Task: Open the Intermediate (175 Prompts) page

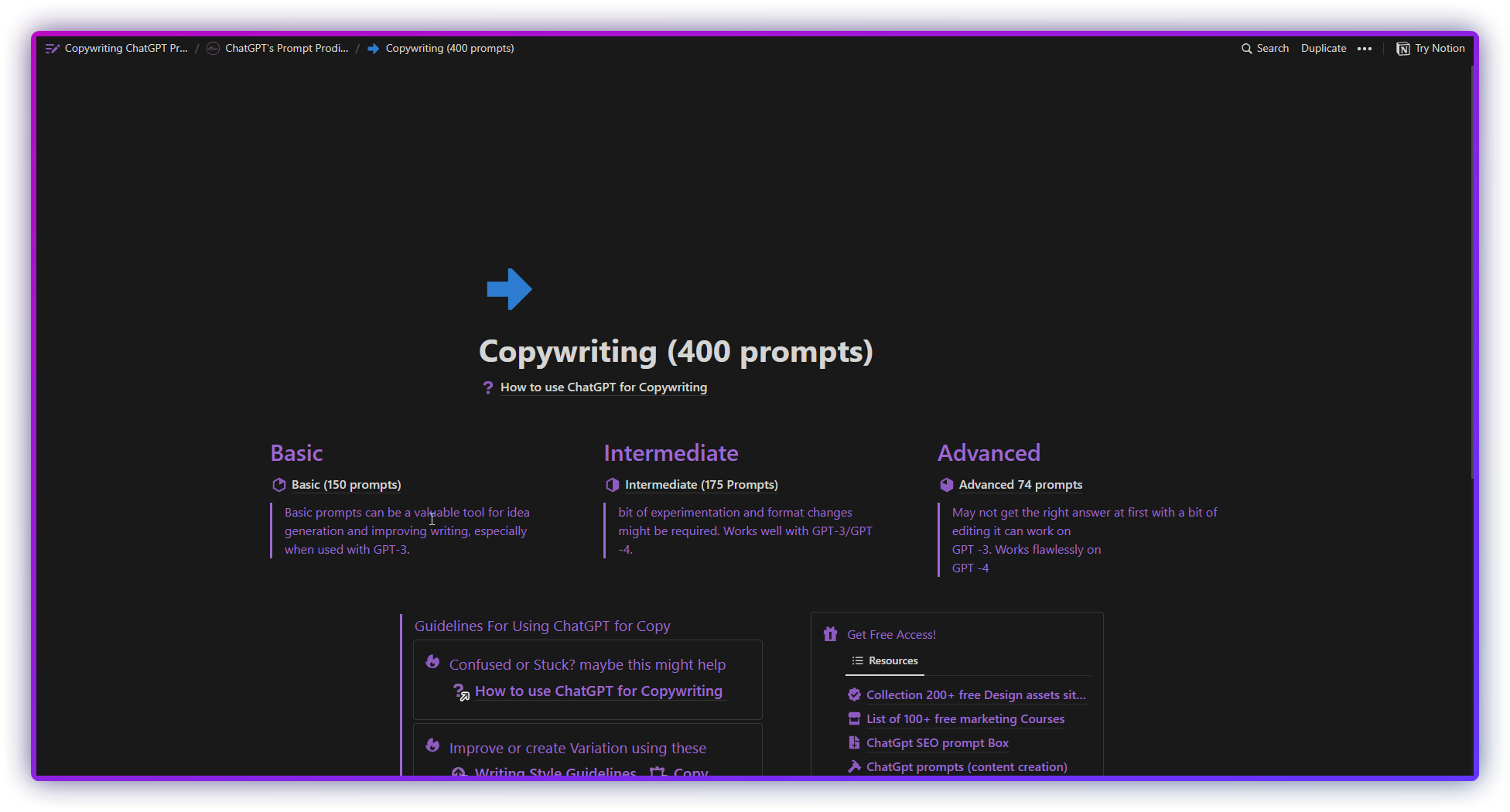Action: pyautogui.click(x=702, y=485)
